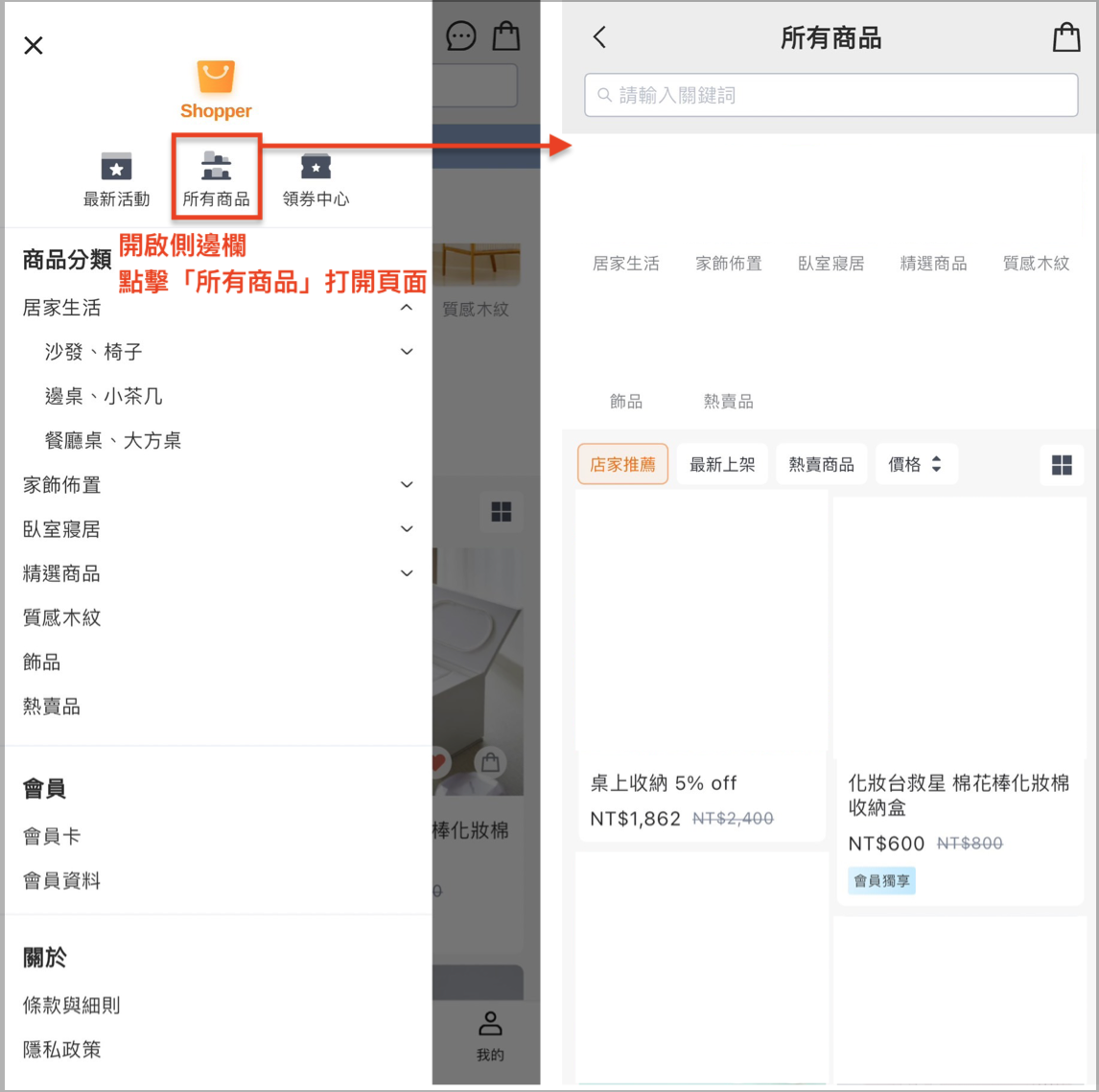
Task: Tap the grid view icon on the dimmed page
Action: pos(502,512)
